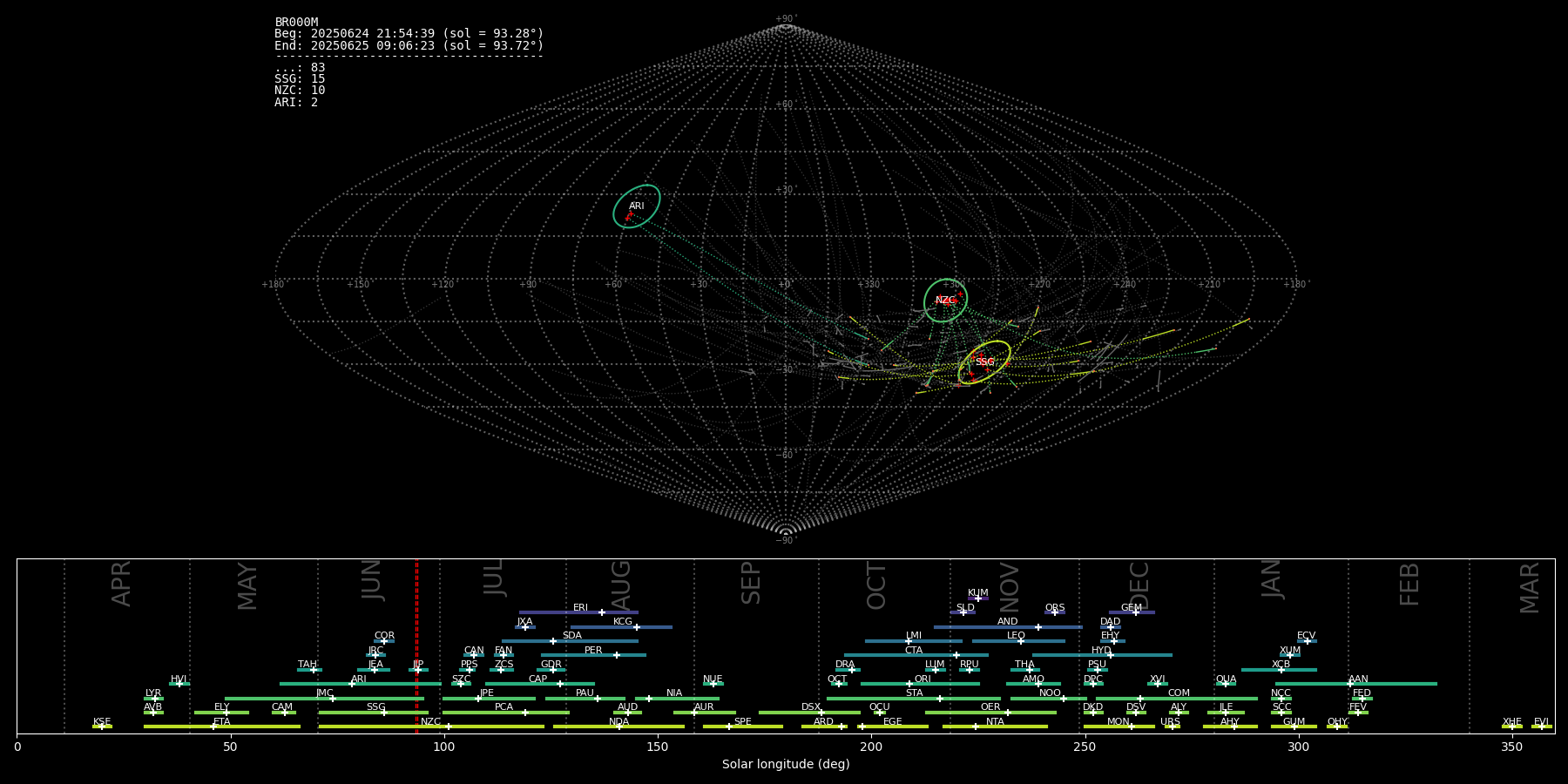This screenshot has width=1568, height=784.
Task: Click the COR shower label in timeline
Action: click(x=384, y=636)
